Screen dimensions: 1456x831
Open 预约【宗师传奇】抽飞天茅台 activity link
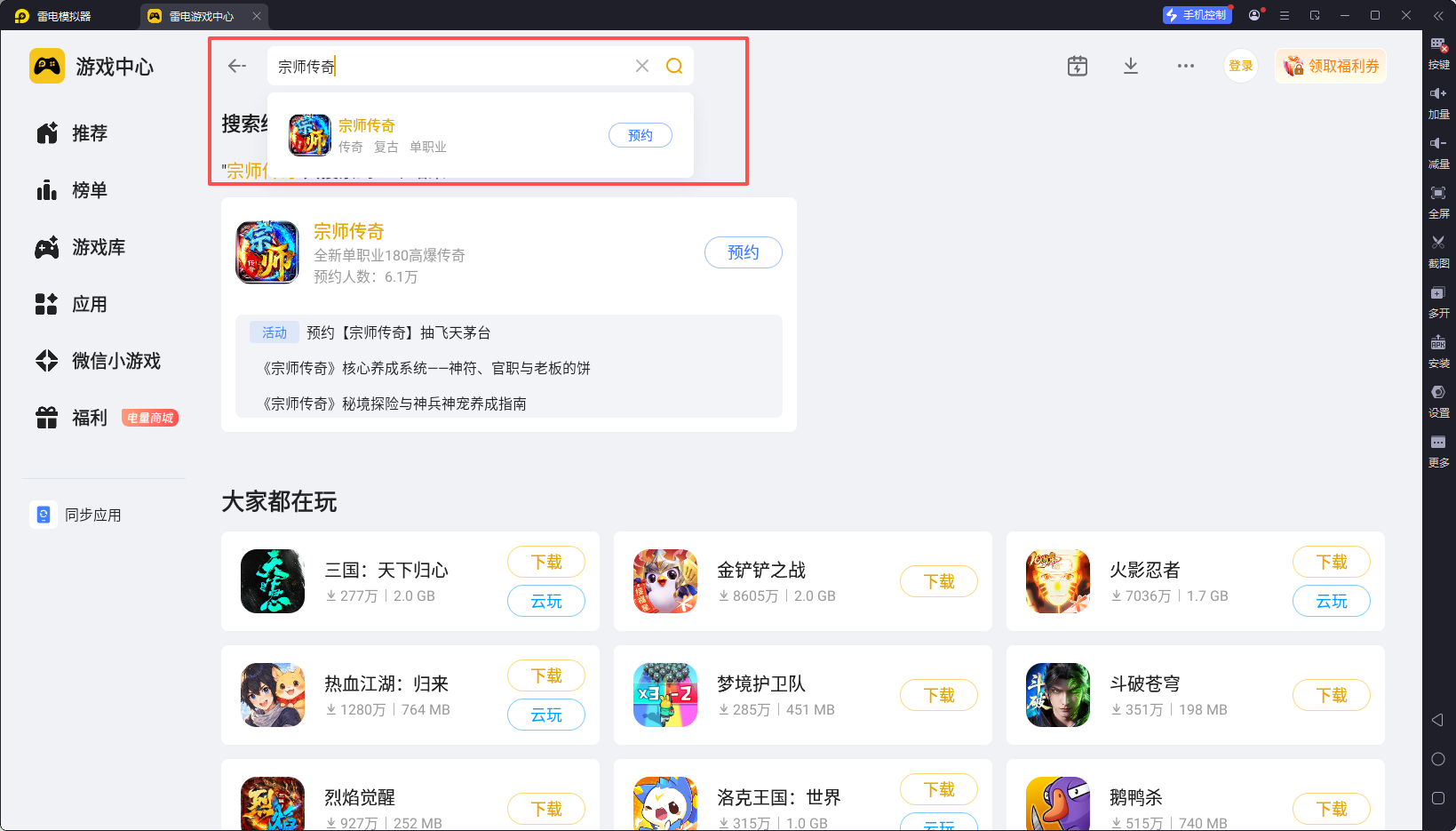coord(398,332)
